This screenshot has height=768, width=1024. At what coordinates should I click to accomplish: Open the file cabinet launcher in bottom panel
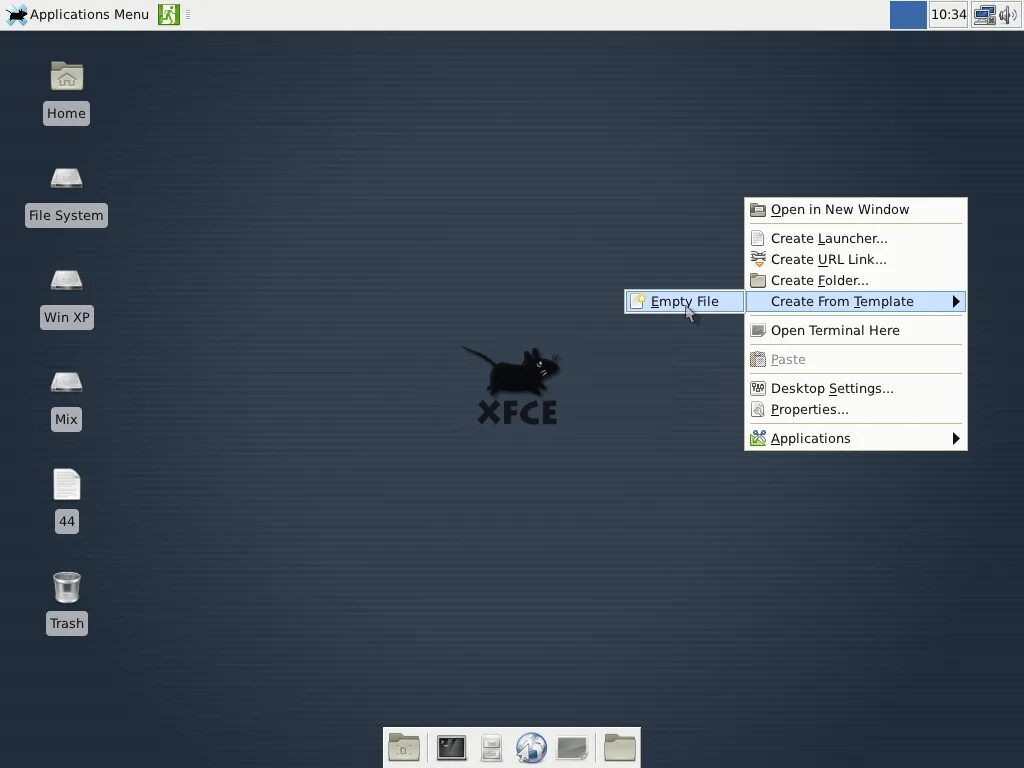[x=491, y=748]
